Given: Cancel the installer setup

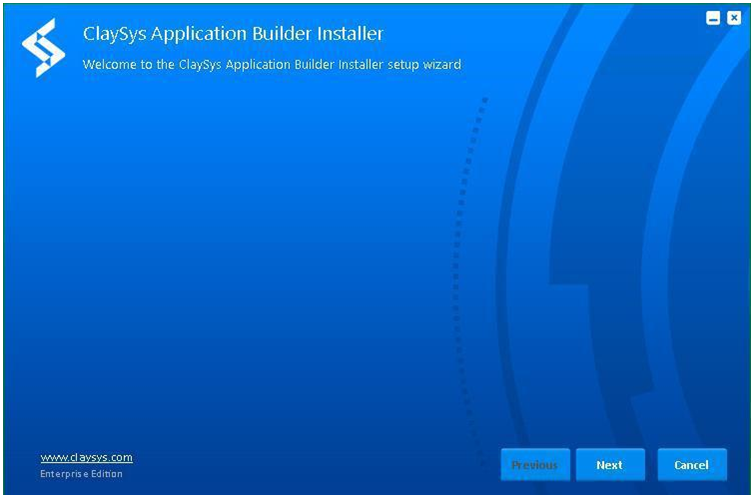Looking at the screenshot, I should [x=692, y=465].
